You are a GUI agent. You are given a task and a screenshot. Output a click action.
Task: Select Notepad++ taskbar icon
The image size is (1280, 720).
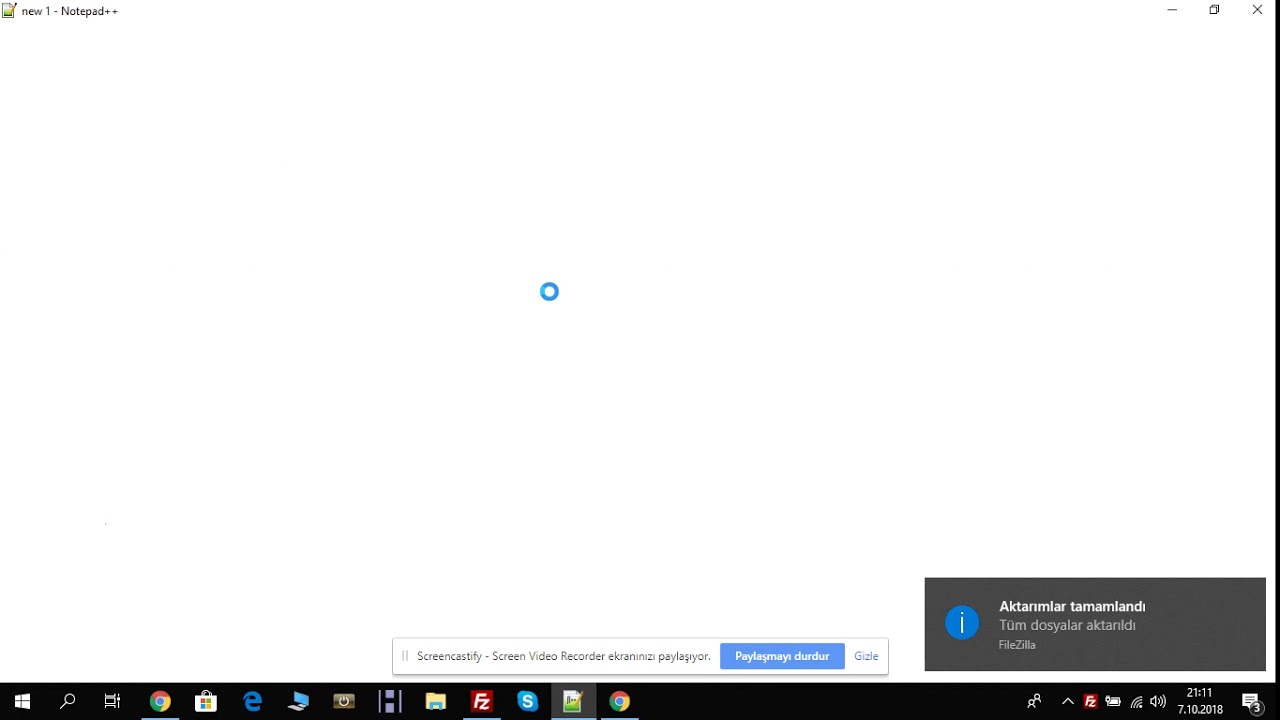(574, 701)
